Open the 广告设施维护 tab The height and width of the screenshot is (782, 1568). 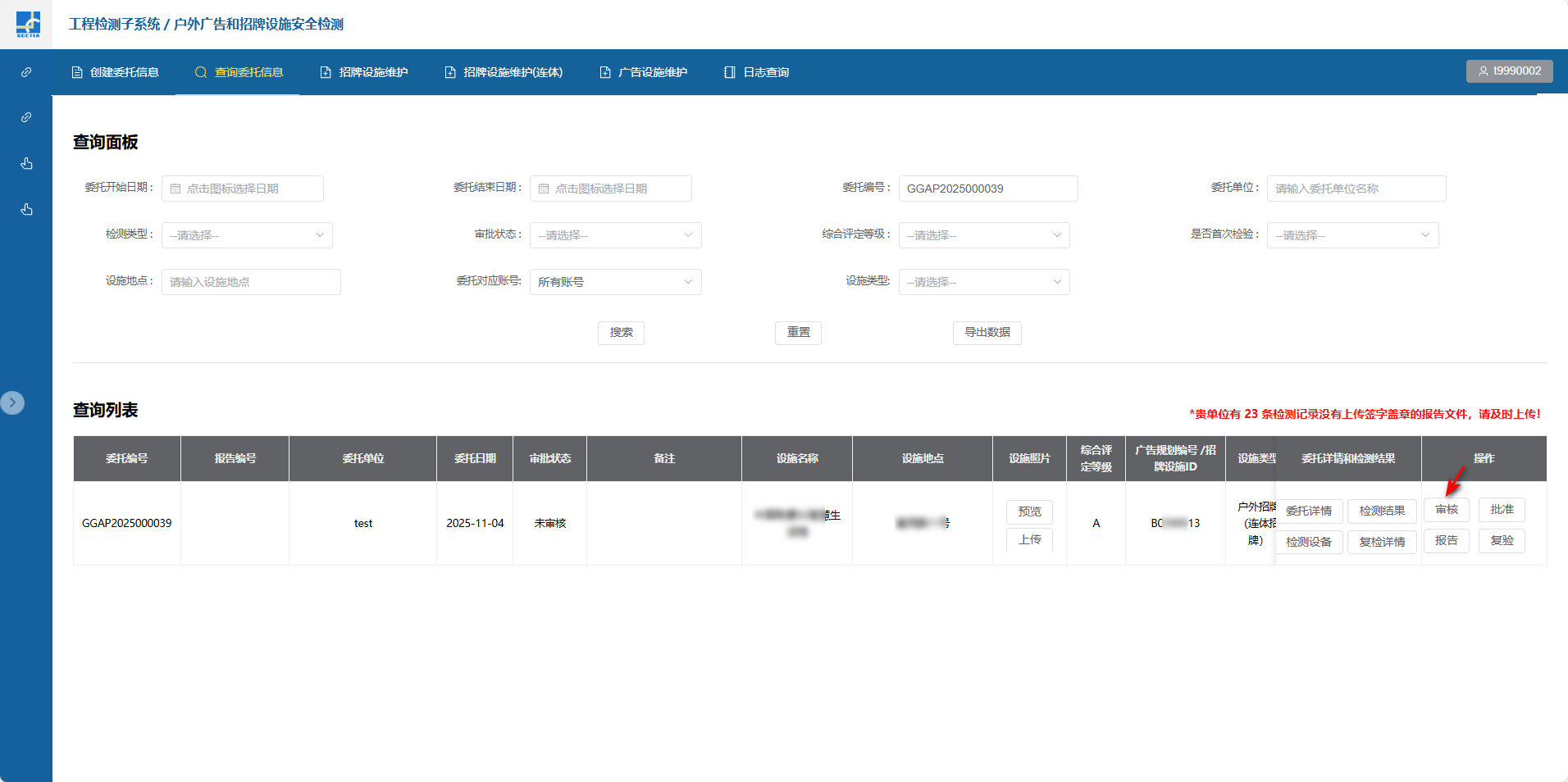(x=644, y=72)
